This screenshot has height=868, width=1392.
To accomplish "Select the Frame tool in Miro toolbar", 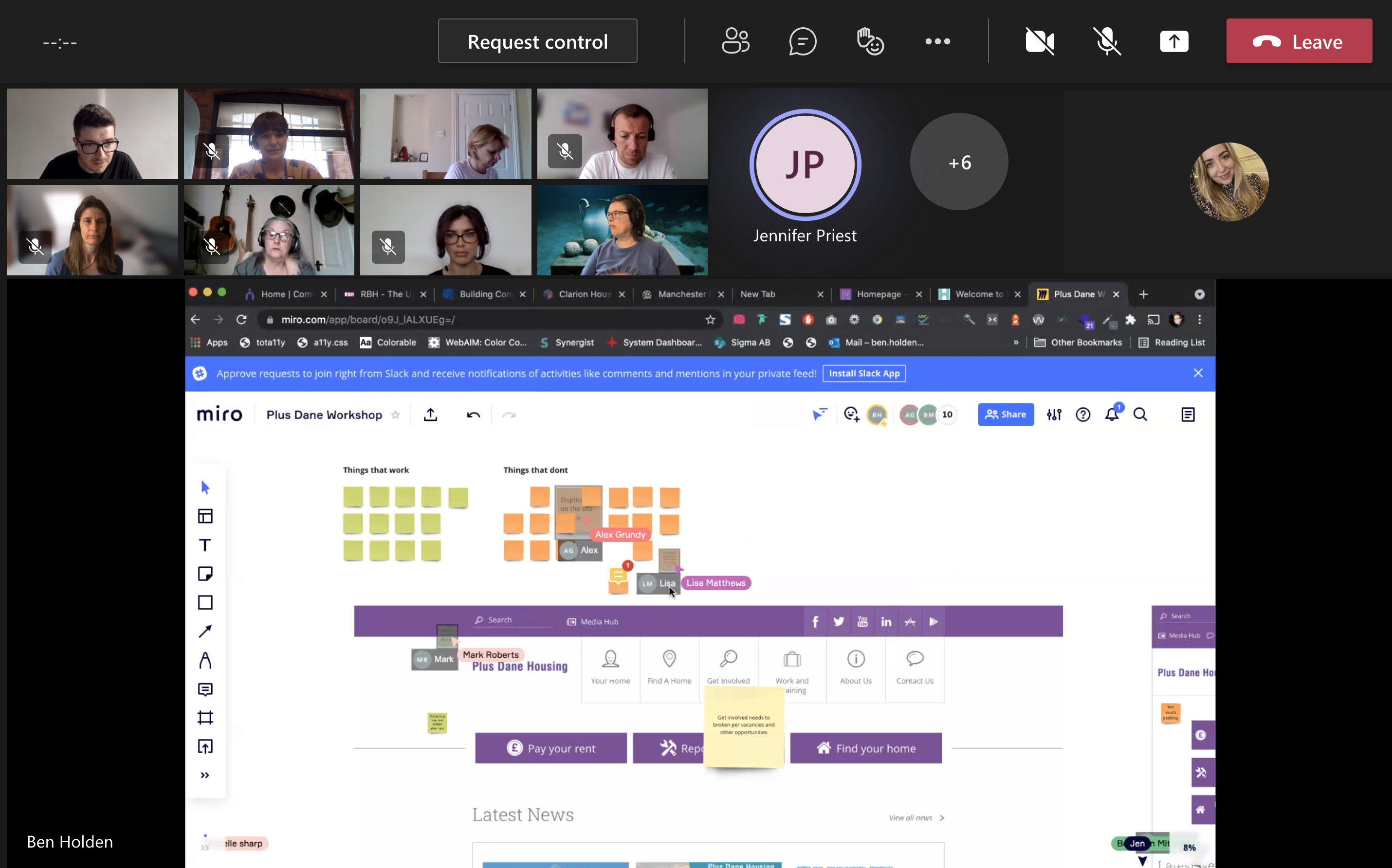I will [x=205, y=717].
